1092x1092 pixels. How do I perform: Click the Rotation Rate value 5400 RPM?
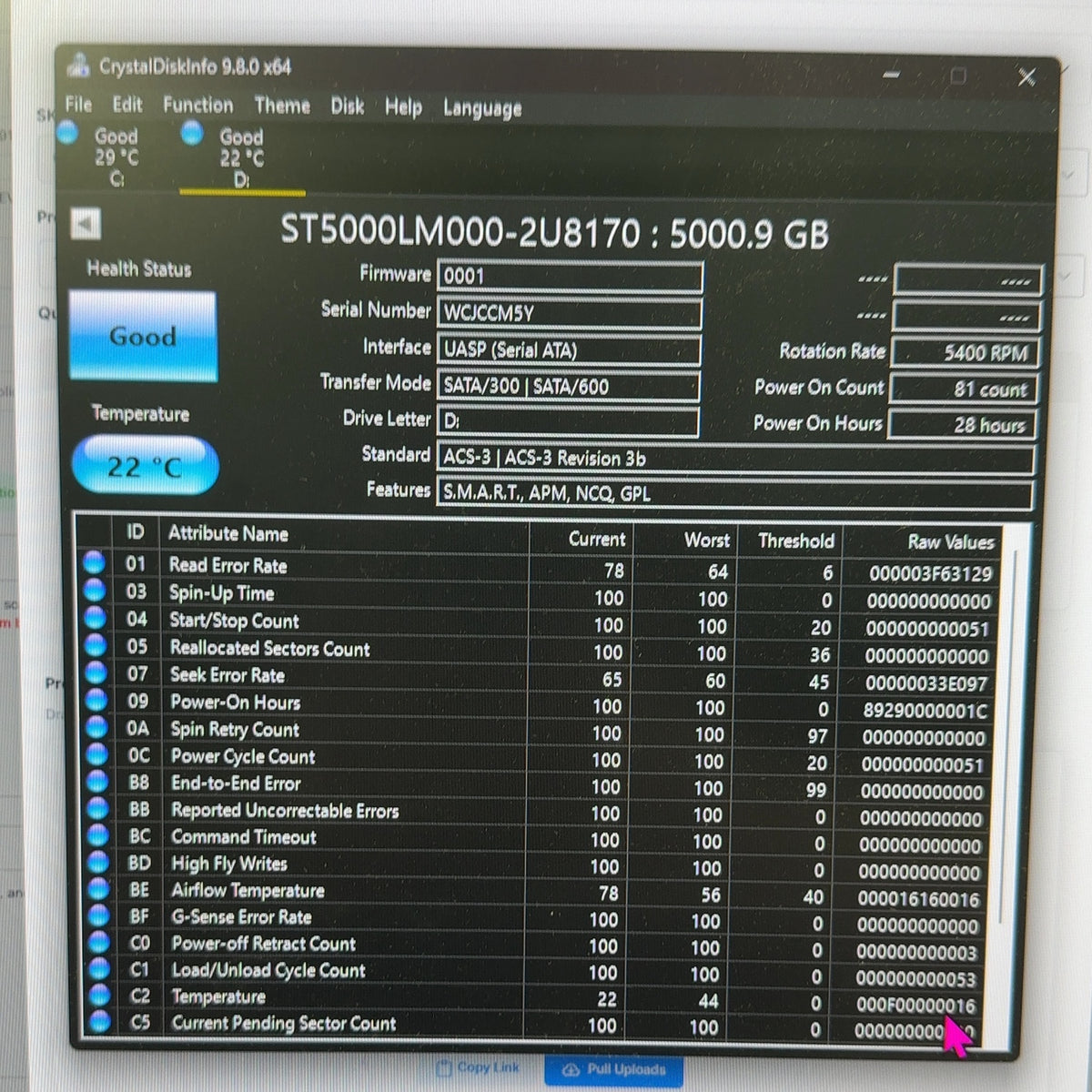[965, 352]
